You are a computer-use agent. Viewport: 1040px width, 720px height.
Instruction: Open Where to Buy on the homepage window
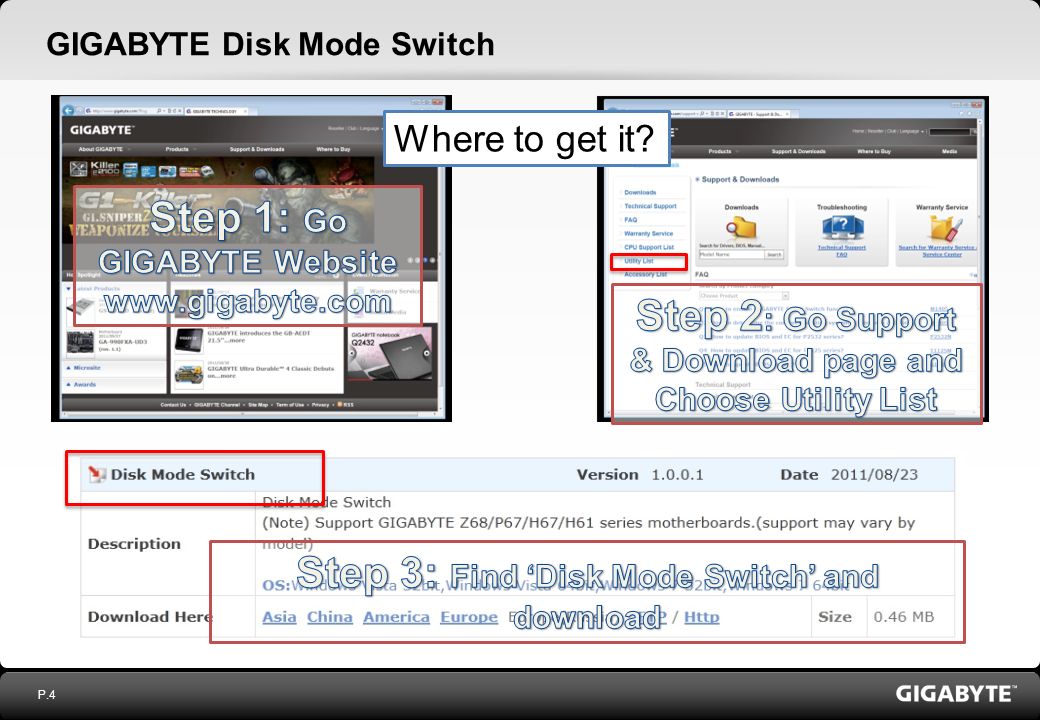[x=333, y=149]
